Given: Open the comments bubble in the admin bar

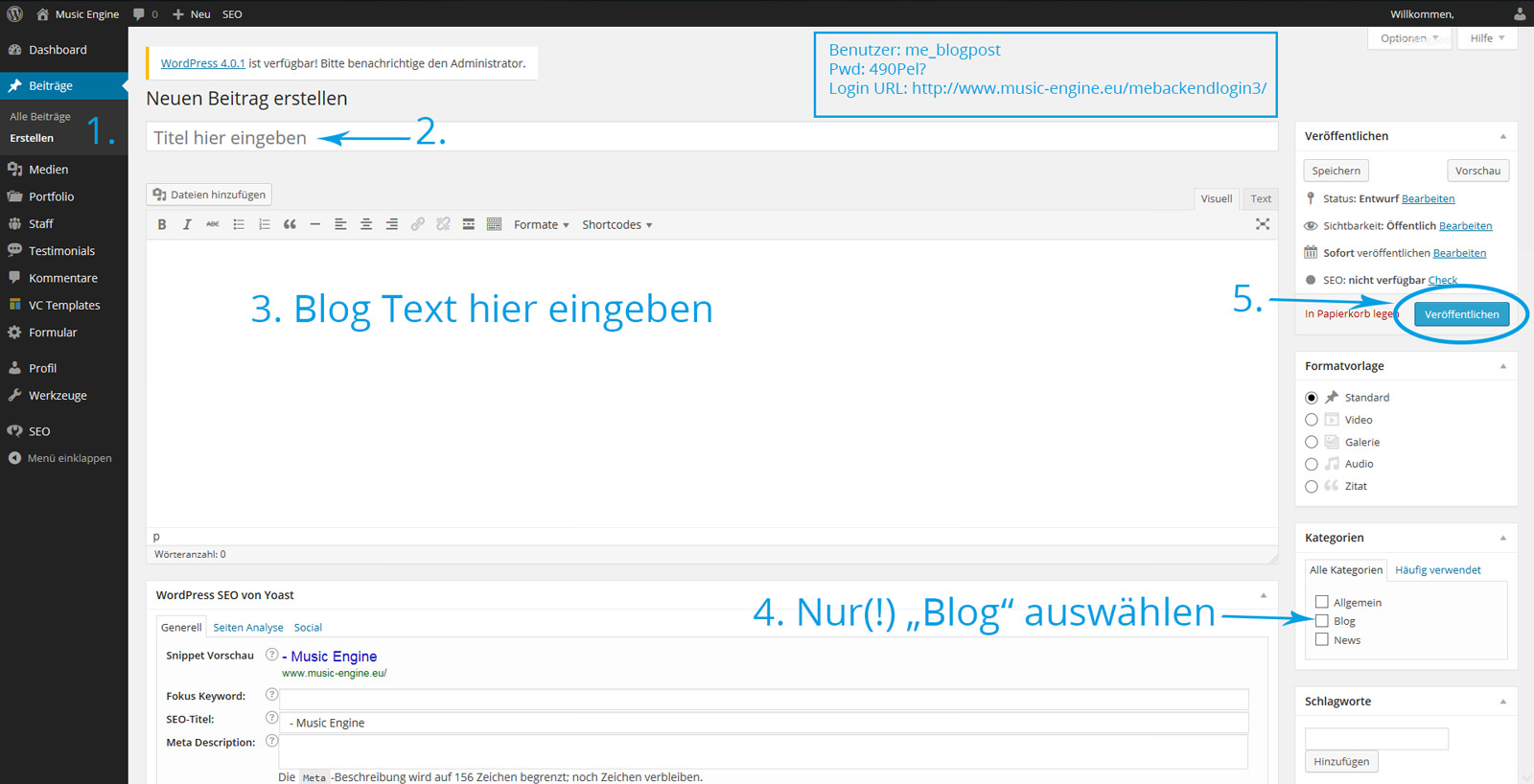Looking at the screenshot, I should pos(145,14).
